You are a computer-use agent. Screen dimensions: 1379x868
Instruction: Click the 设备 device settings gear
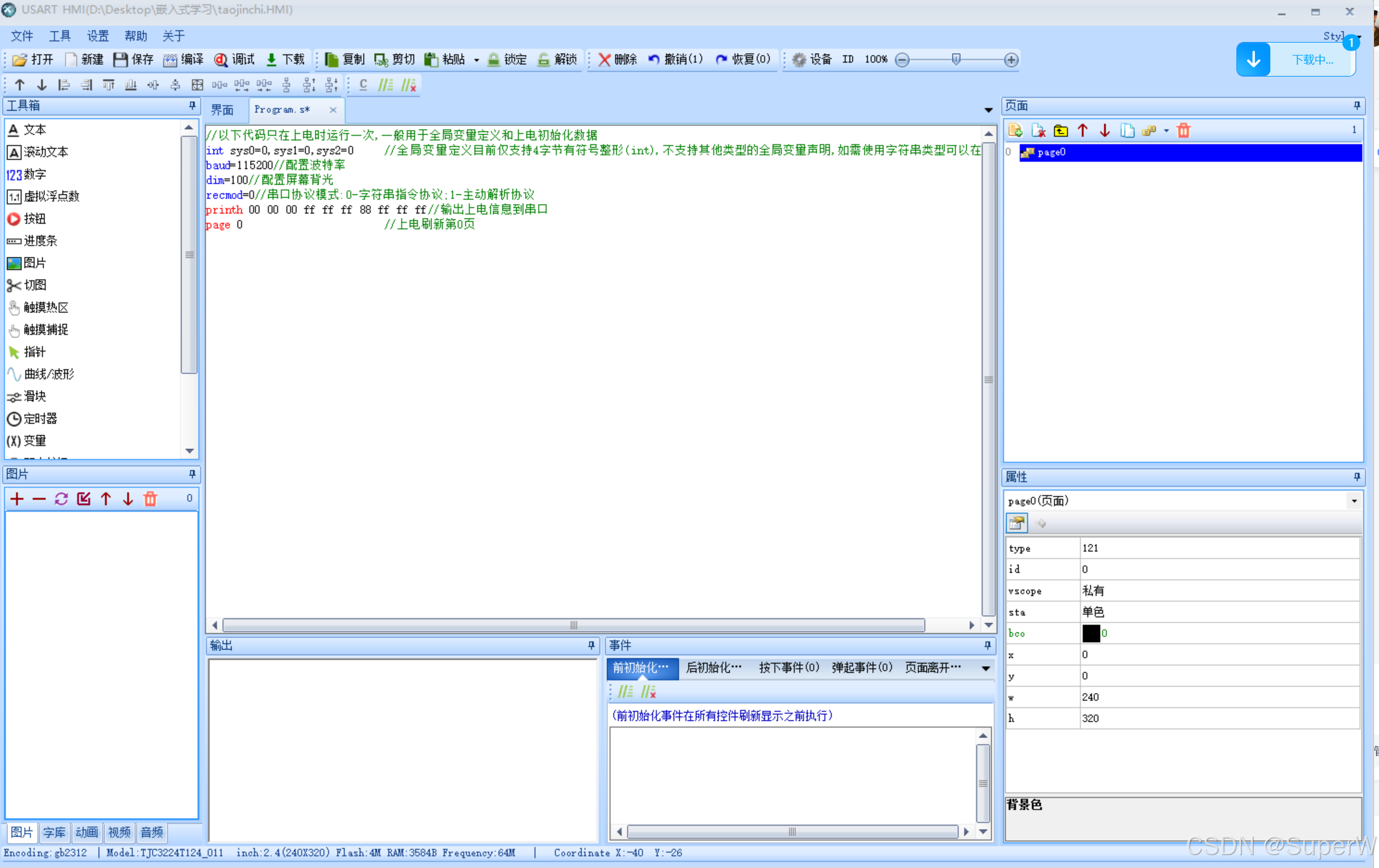pyautogui.click(x=799, y=59)
